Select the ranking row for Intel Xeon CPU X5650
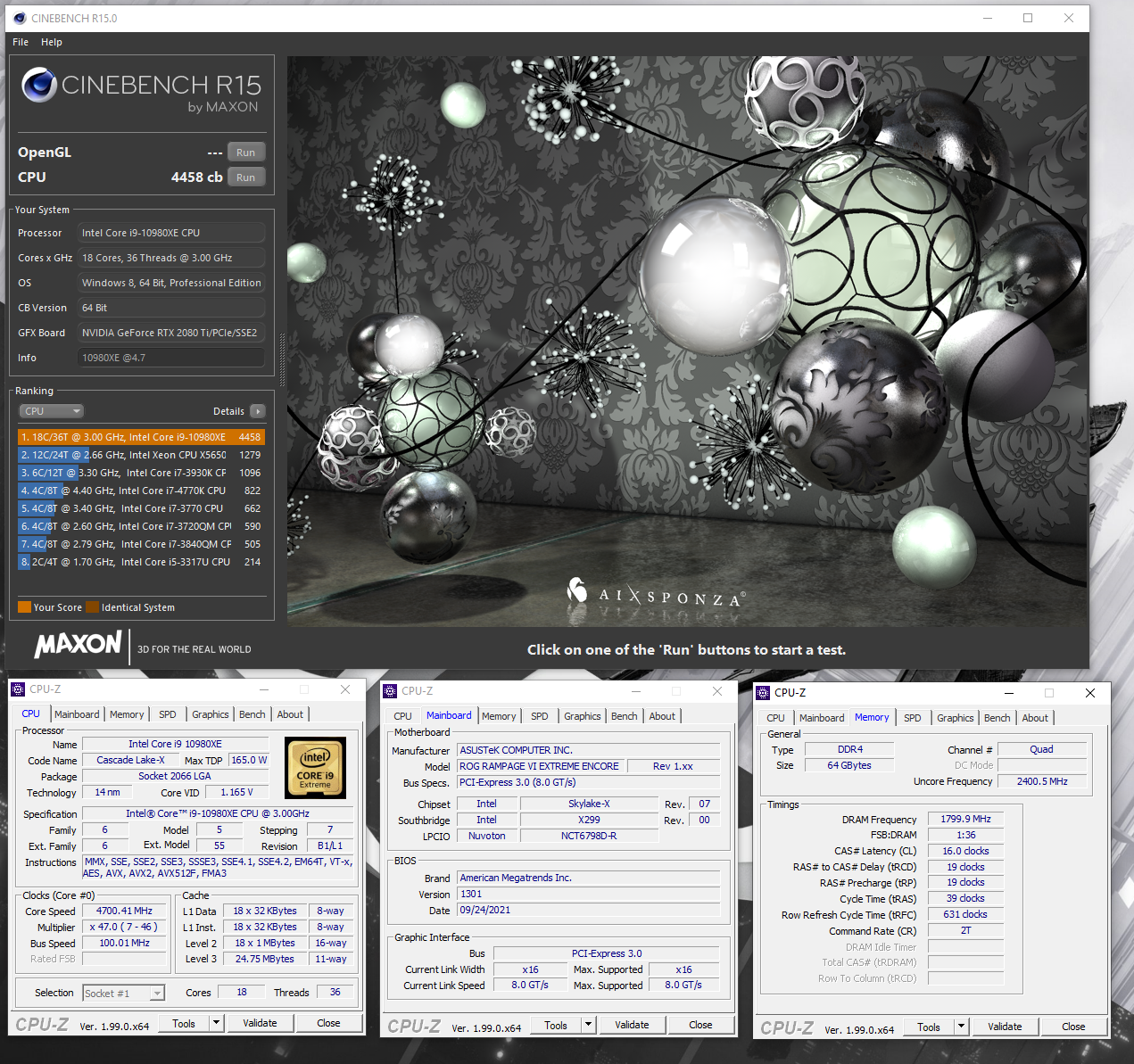 tap(141, 455)
